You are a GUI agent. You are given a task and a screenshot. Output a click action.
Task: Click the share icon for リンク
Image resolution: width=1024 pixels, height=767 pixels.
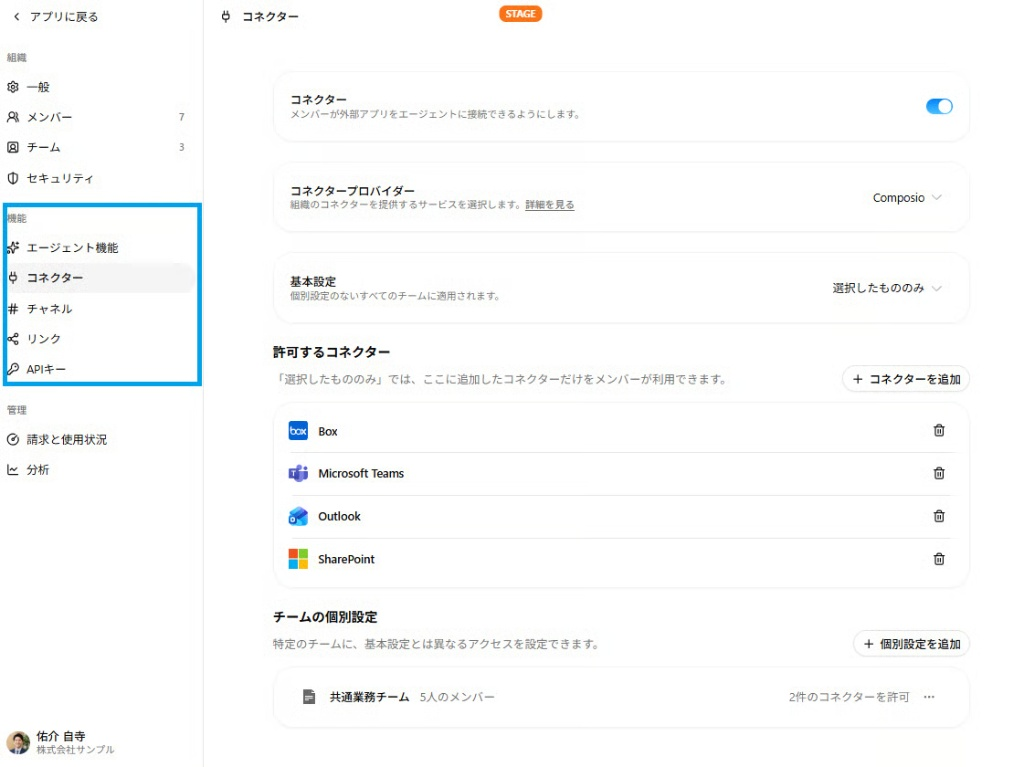pos(12,338)
